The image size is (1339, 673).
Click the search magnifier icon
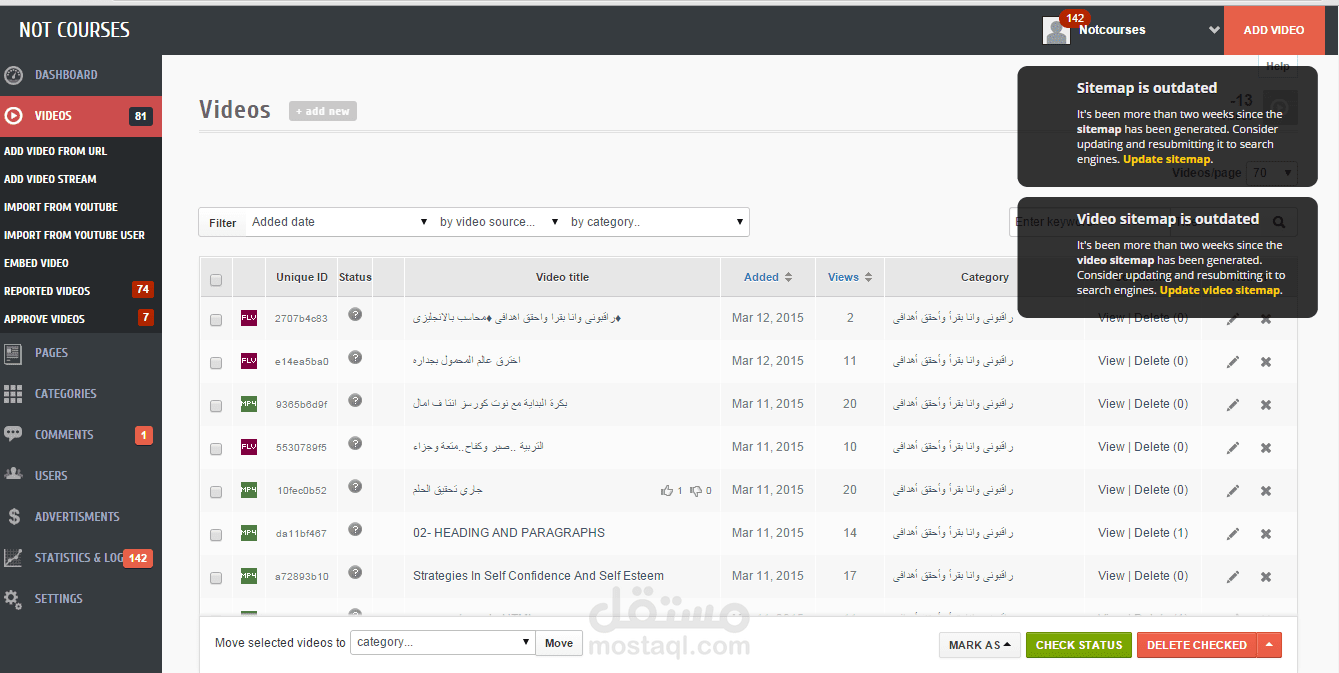(1279, 222)
